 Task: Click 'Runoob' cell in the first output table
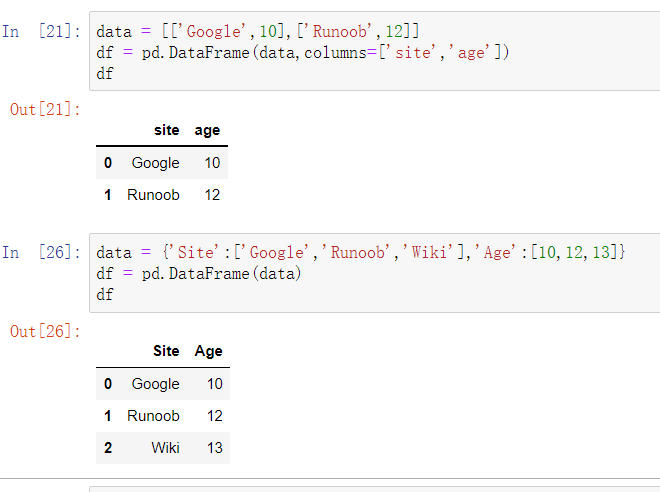point(153,195)
